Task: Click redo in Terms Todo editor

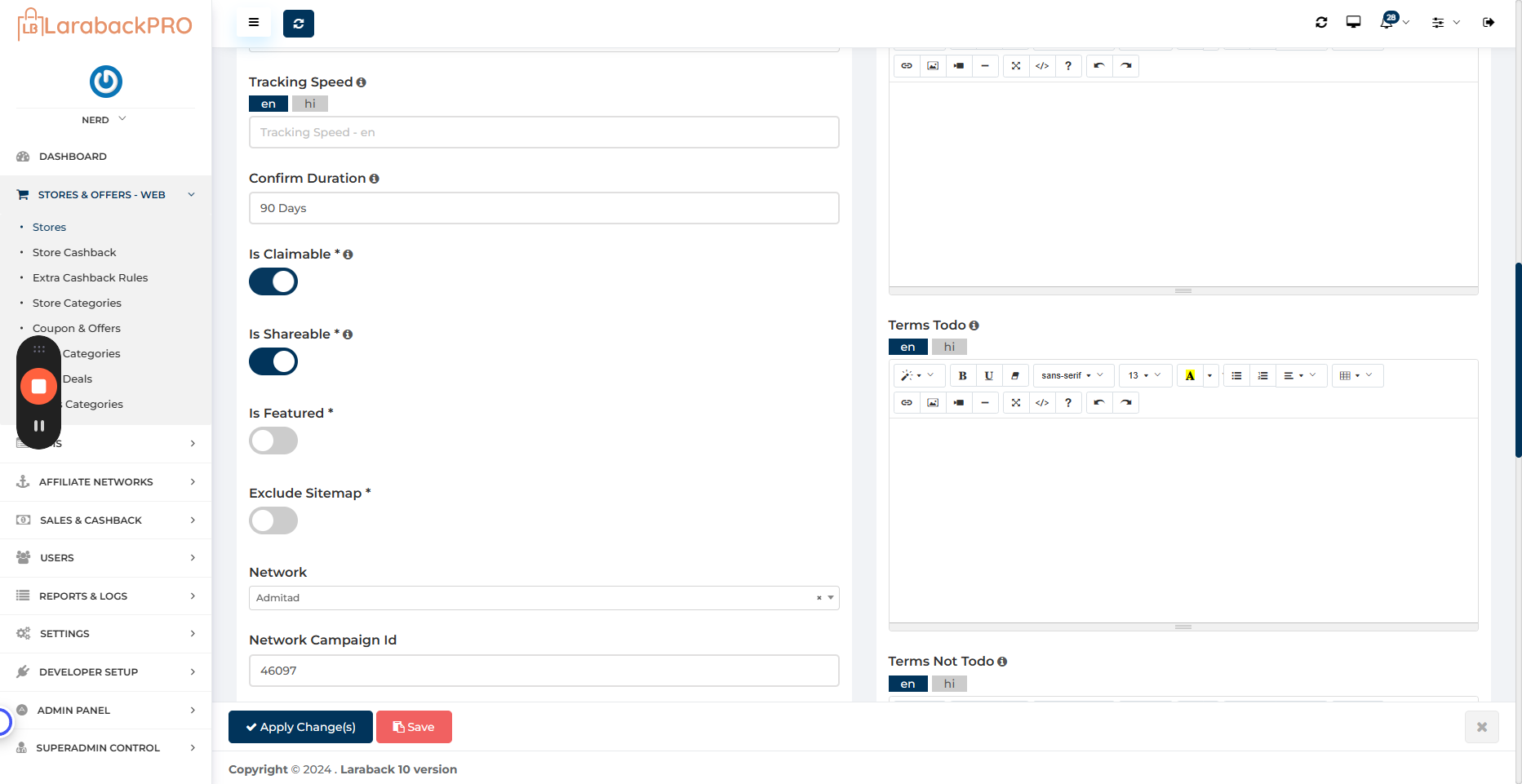Action: 1126,402
